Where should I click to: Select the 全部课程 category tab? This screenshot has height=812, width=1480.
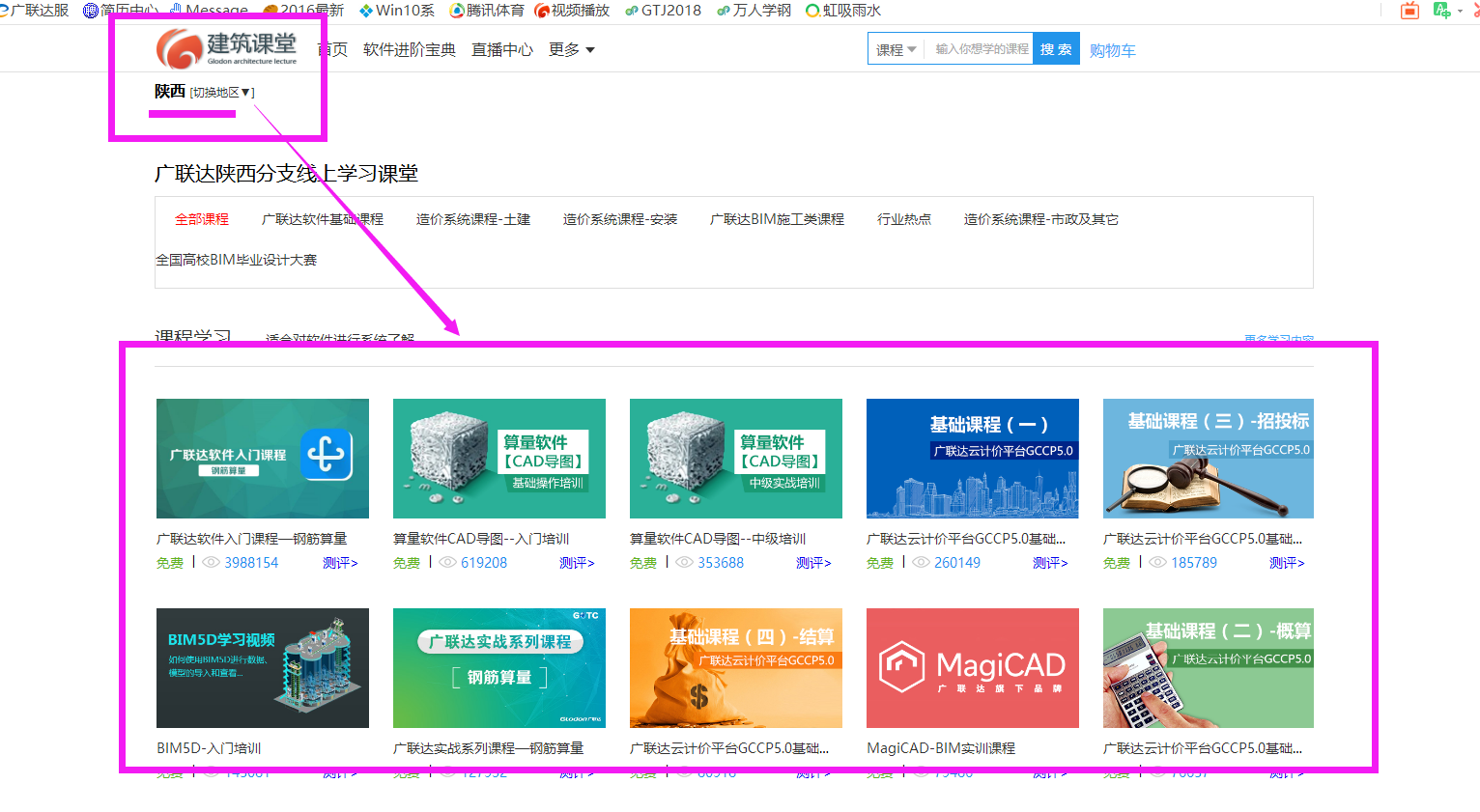[202, 219]
